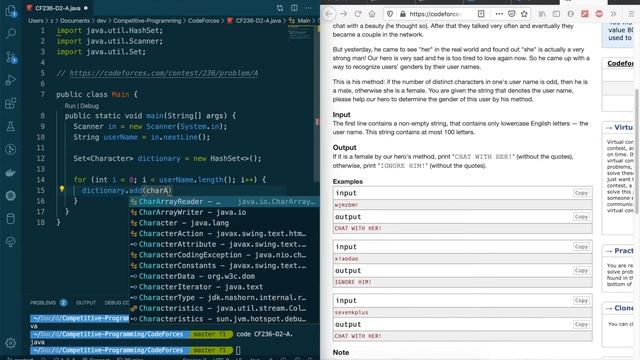The height and width of the screenshot is (360, 640).
Task: Click the lightbulb quick-fix icon on line 15
Action: tap(62, 189)
